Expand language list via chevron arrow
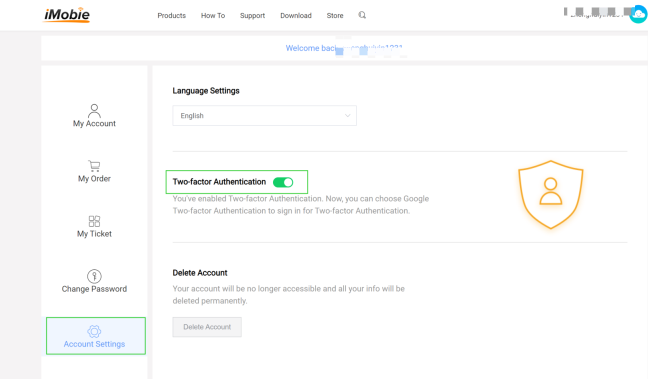The height and width of the screenshot is (379, 651). pos(348,115)
